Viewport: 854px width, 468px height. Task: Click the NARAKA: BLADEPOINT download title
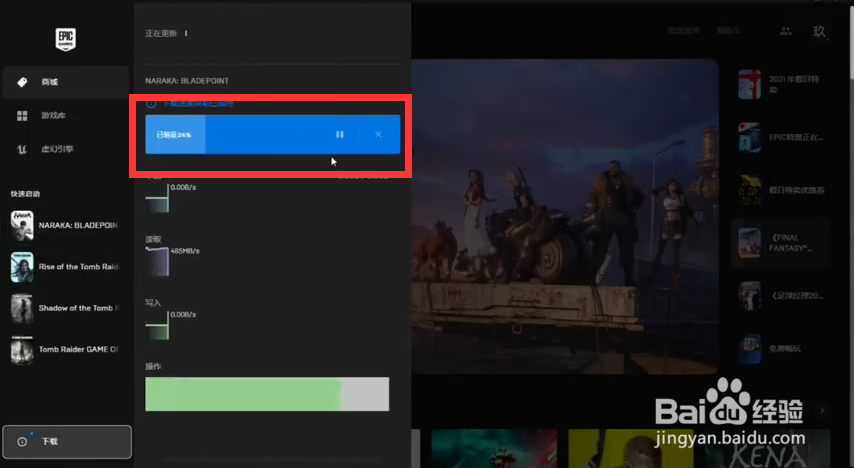(x=187, y=81)
